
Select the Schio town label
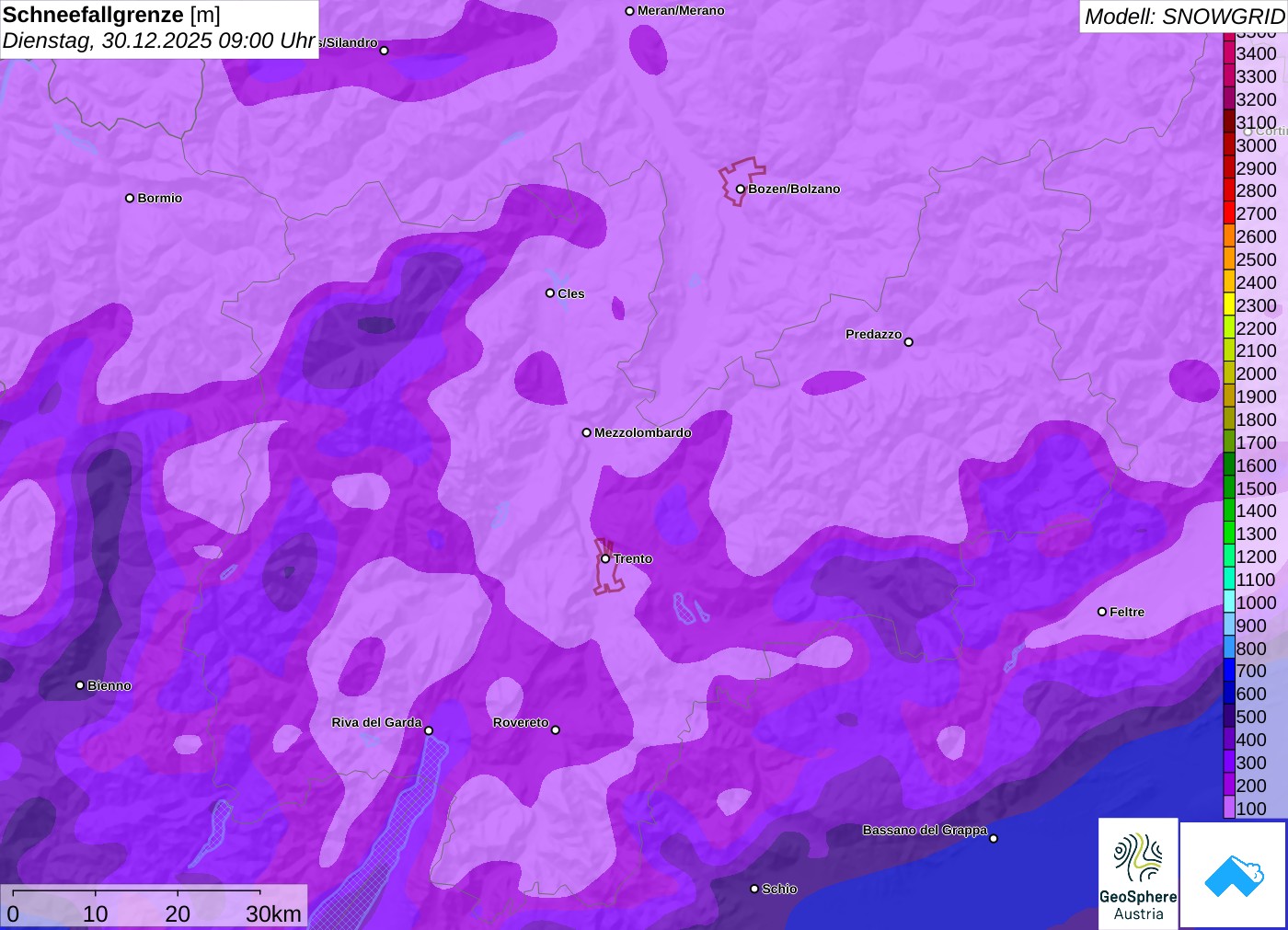(x=779, y=889)
